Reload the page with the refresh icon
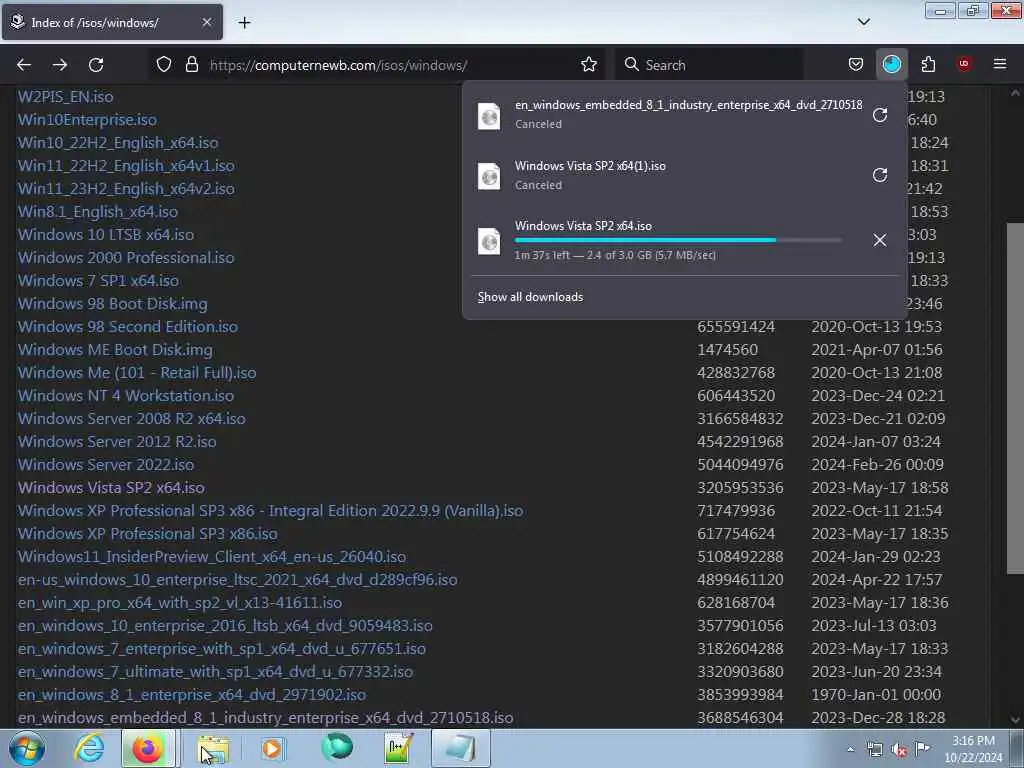1024x768 pixels. point(96,65)
